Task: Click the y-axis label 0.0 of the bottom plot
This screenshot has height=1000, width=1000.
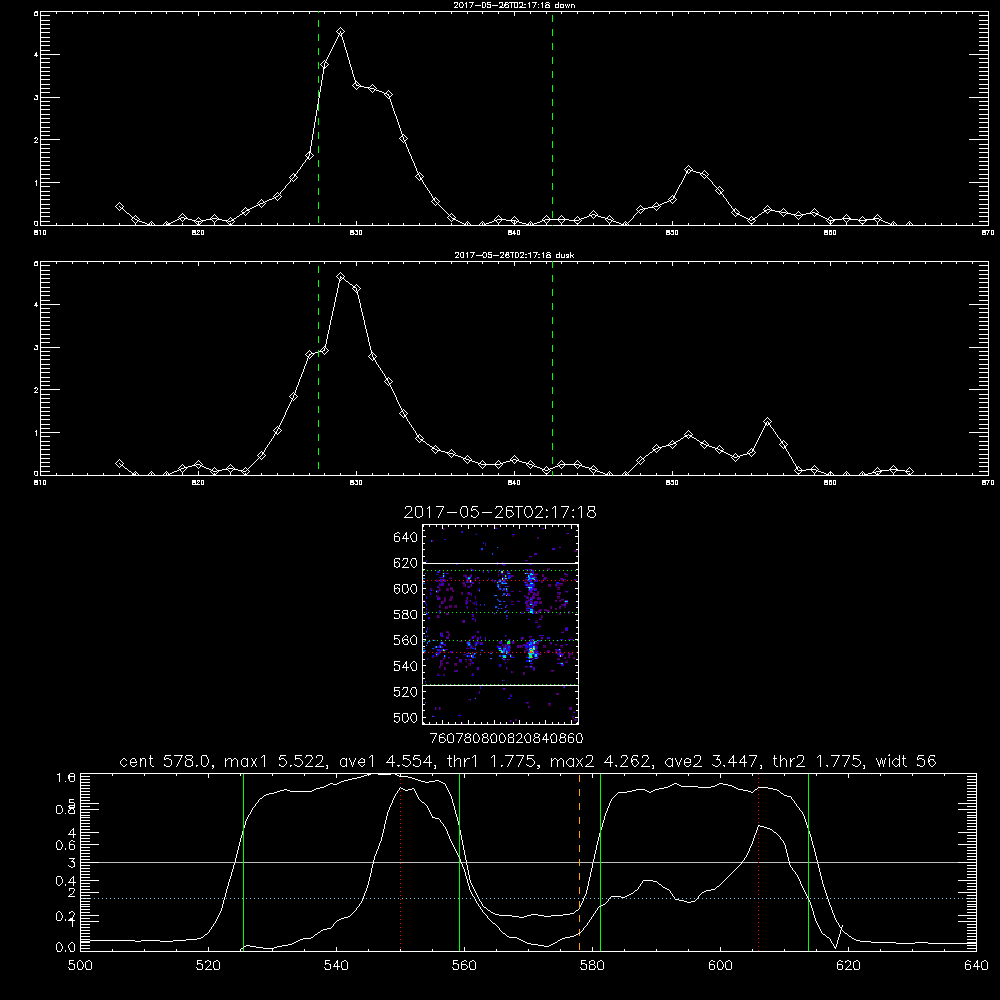Action: coord(66,947)
